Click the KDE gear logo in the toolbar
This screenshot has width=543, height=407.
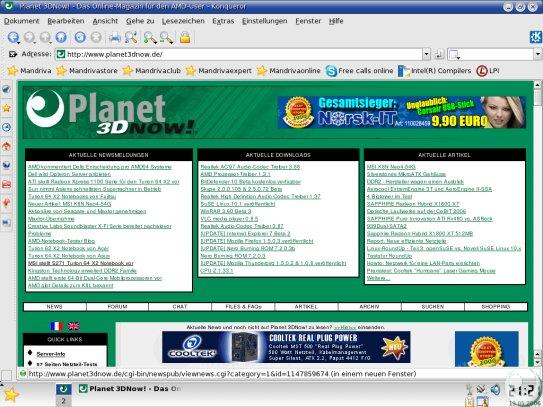pyautogui.click(x=536, y=37)
